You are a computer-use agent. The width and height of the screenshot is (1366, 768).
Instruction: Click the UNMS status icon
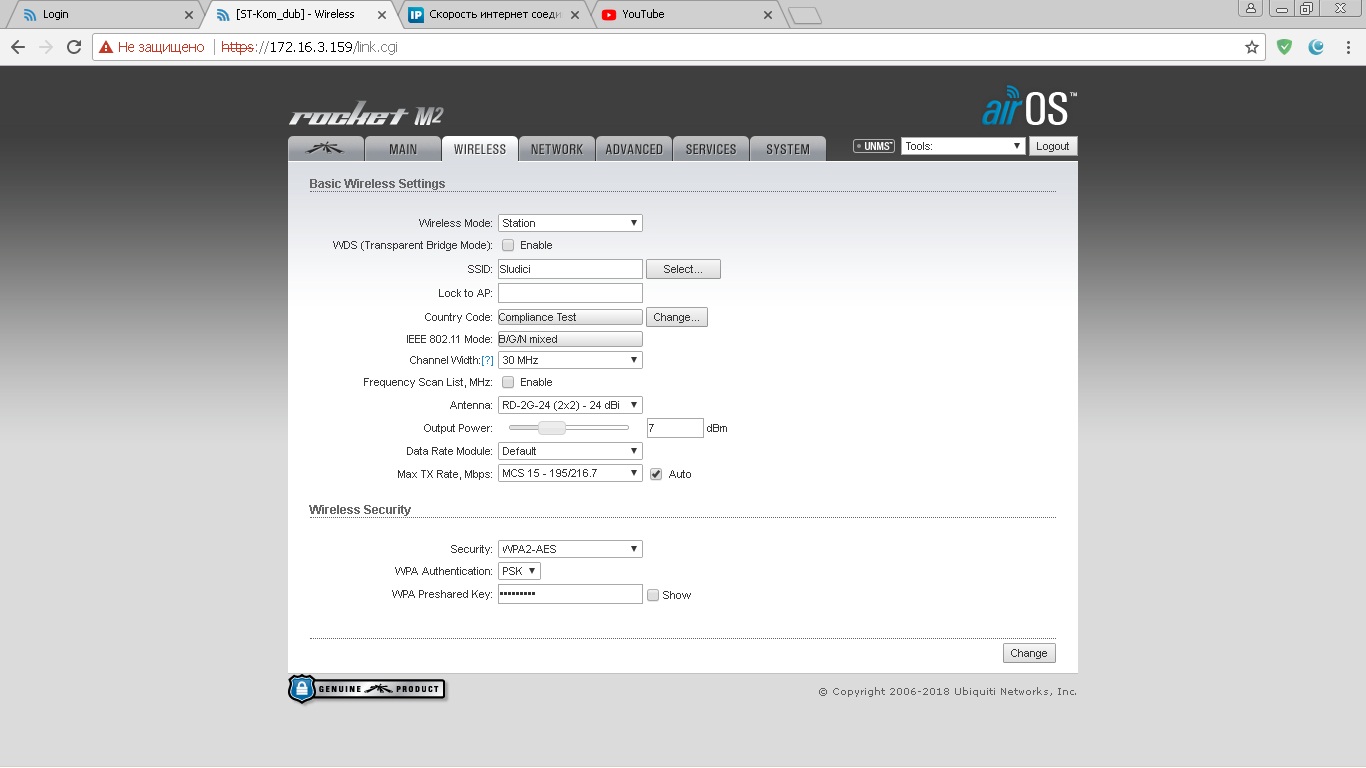873,146
